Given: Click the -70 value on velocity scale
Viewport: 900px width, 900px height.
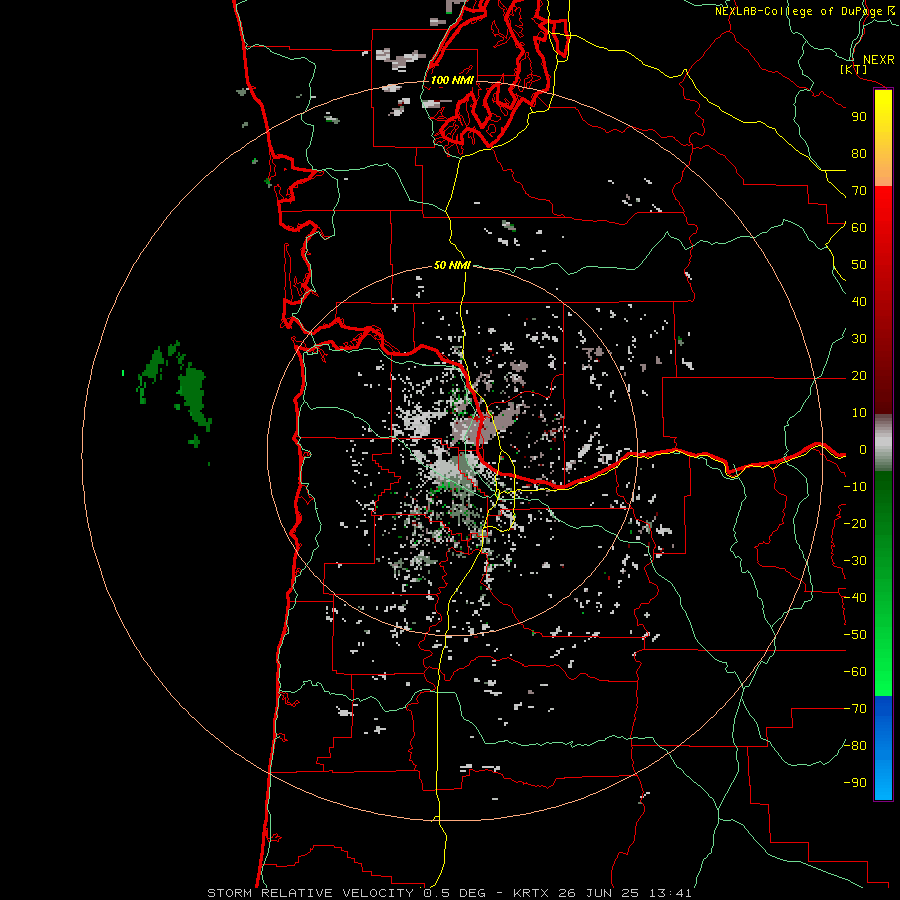Looking at the screenshot, I should pyautogui.click(x=855, y=709).
